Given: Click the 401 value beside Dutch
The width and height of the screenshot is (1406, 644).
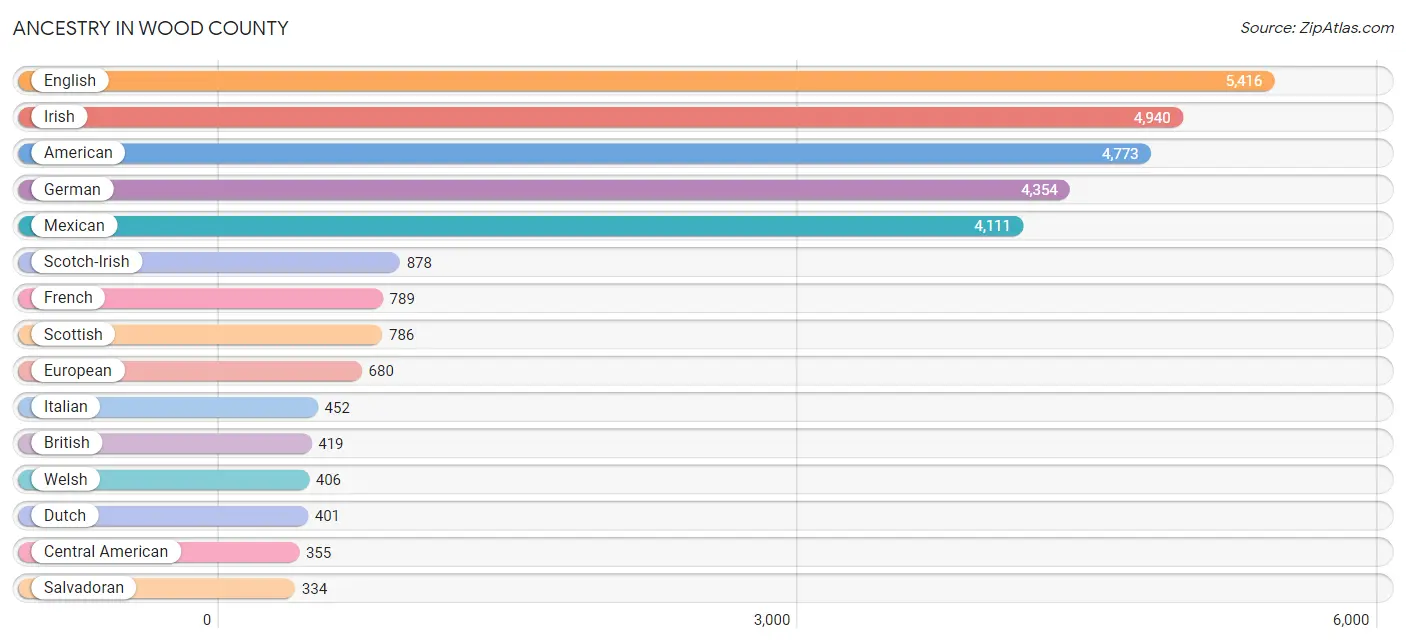Looking at the screenshot, I should click(327, 516).
